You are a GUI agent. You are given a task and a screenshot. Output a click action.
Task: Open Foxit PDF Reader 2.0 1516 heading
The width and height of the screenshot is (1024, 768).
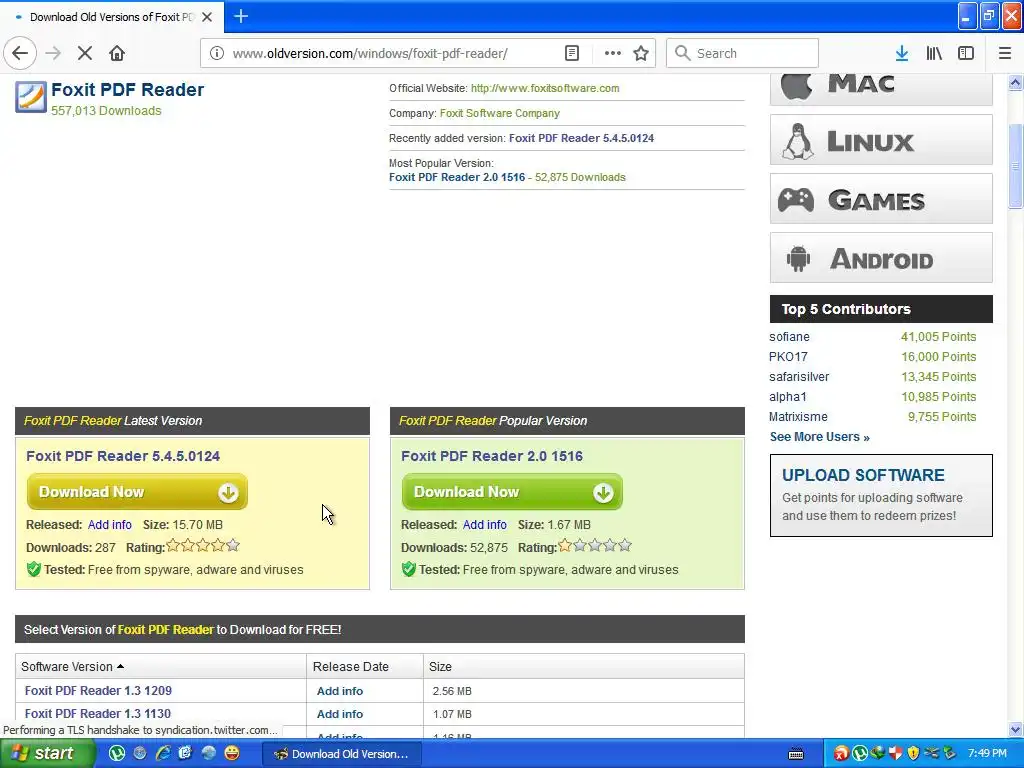[x=492, y=456]
